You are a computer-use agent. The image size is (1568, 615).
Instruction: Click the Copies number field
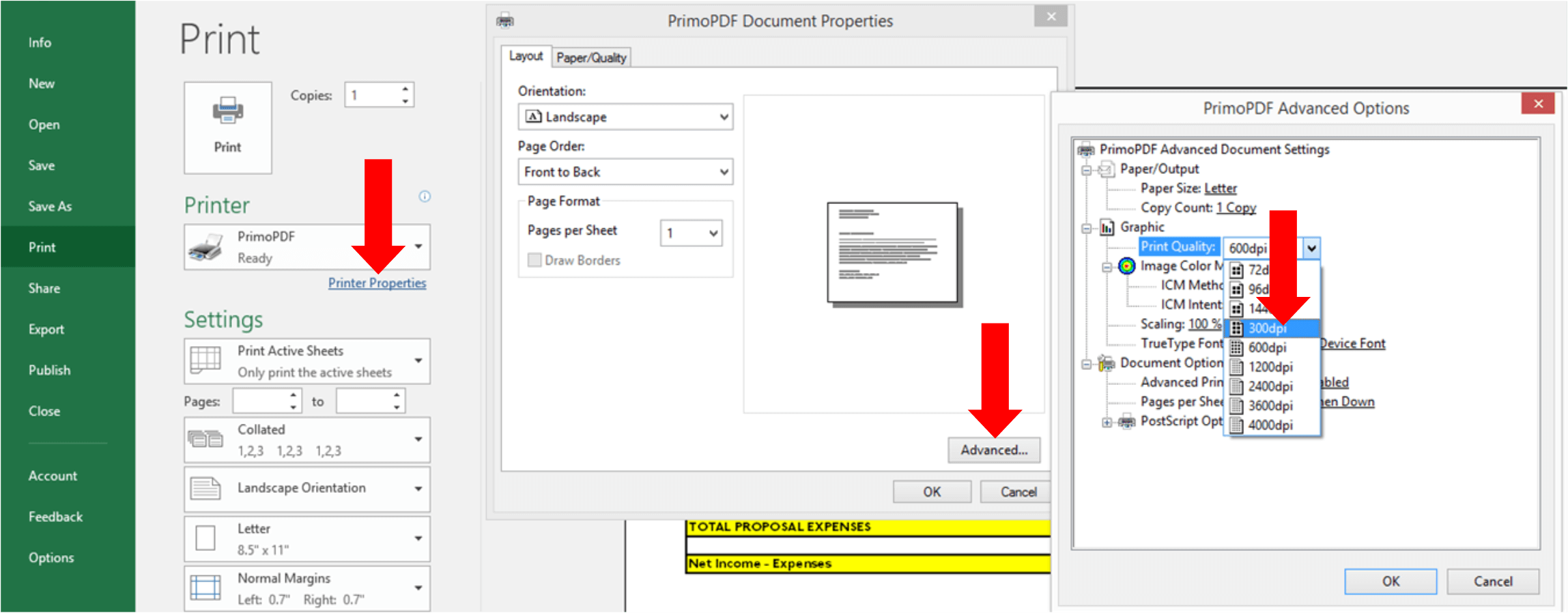[372, 95]
